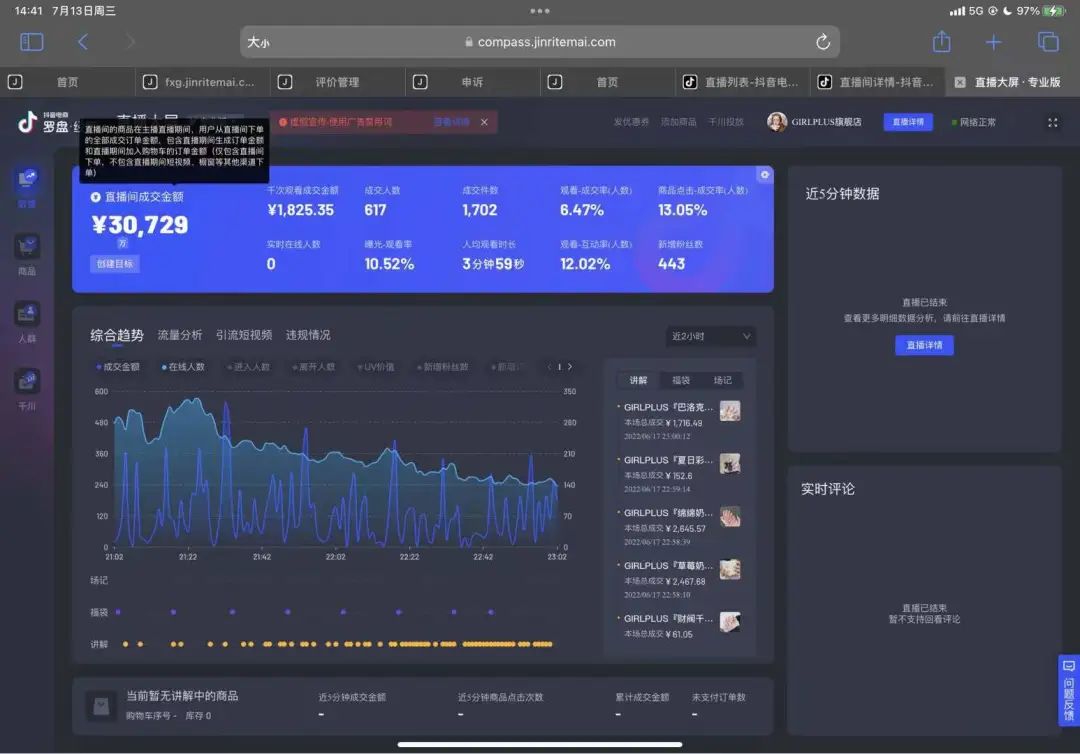The height and width of the screenshot is (754, 1080).
Task: Open the 大小 page settings menu in address bar
Action: tap(258, 43)
